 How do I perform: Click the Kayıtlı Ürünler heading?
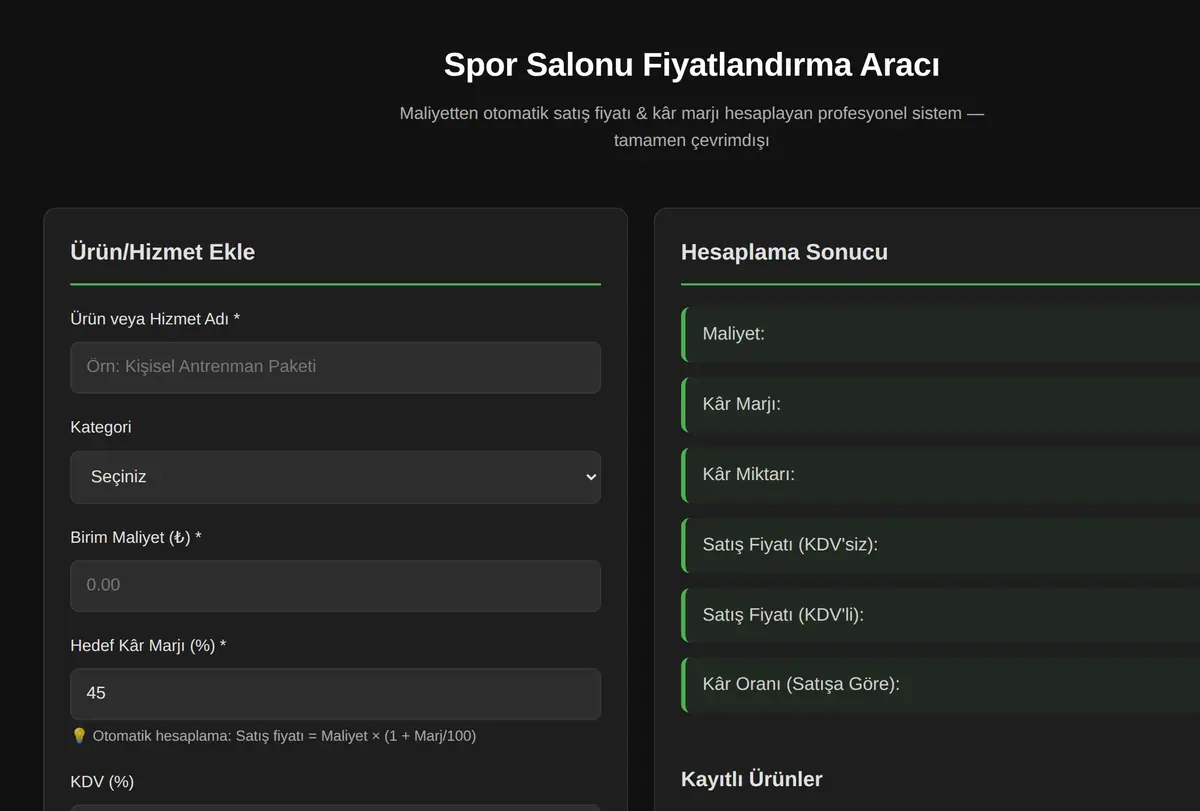[752, 779]
